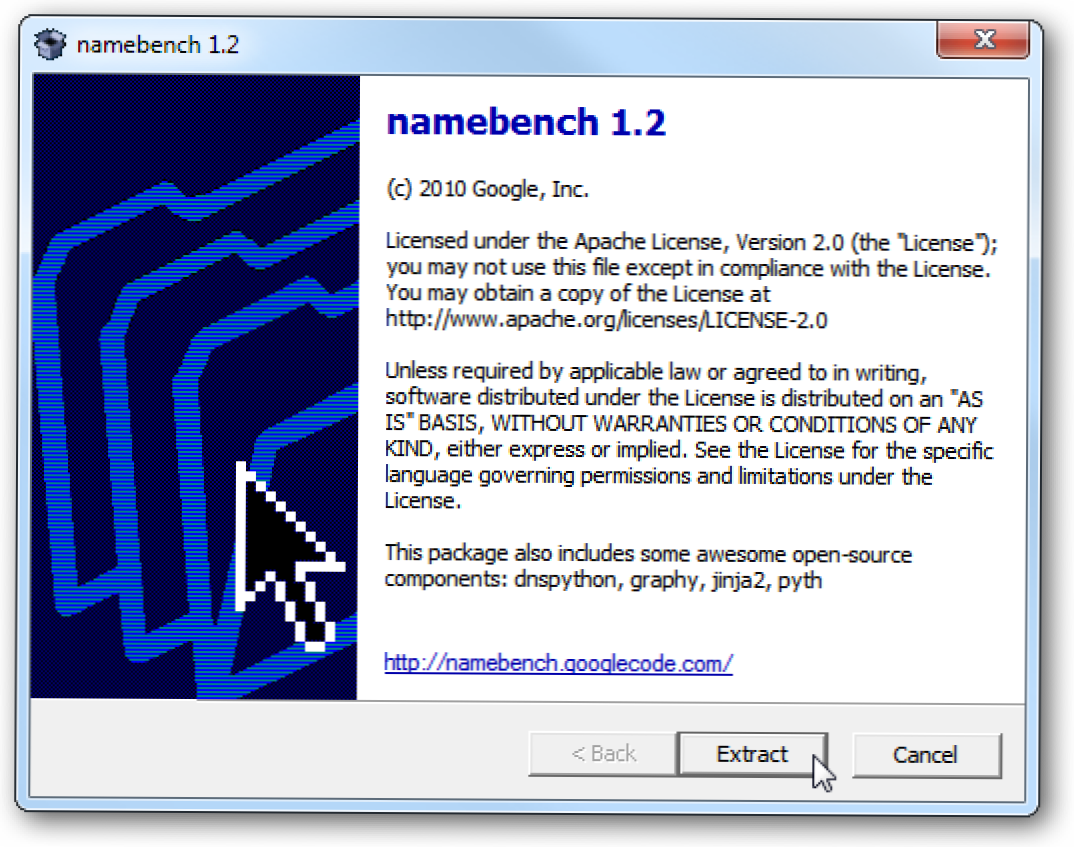1074x847 pixels.
Task: Click the 'you may not use this file' line
Action: [x=688, y=268]
